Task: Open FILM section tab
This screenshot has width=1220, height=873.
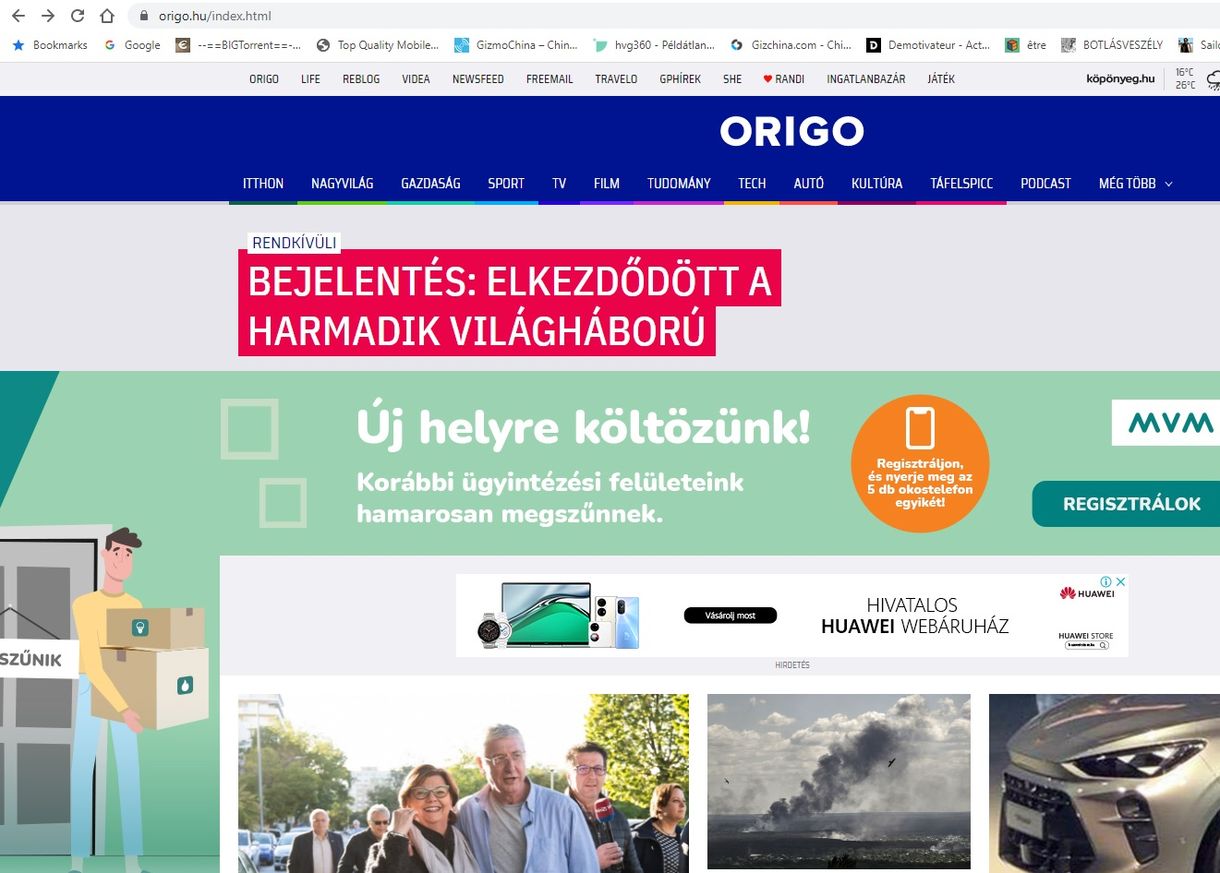Action: (x=607, y=183)
